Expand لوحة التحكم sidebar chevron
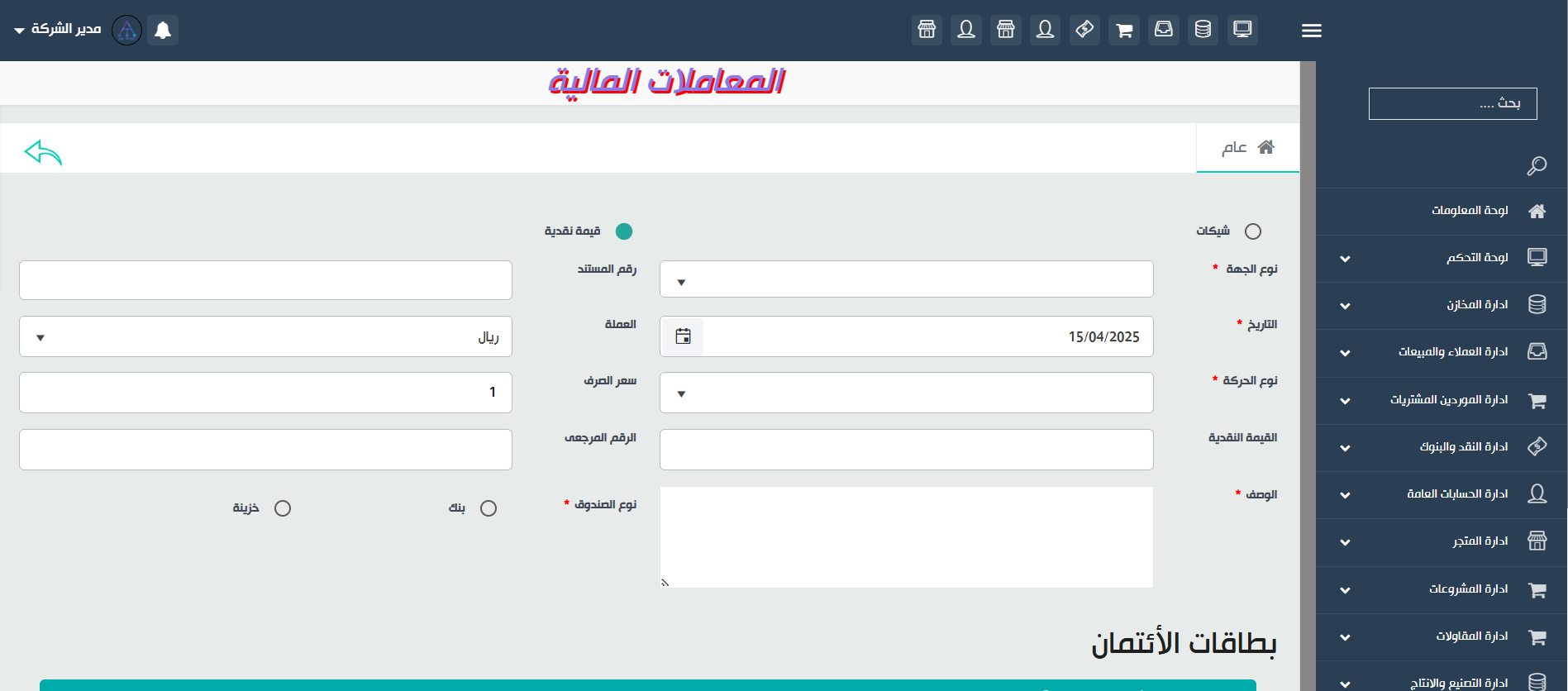Screen dimensions: 1568x691 pos(1345,259)
